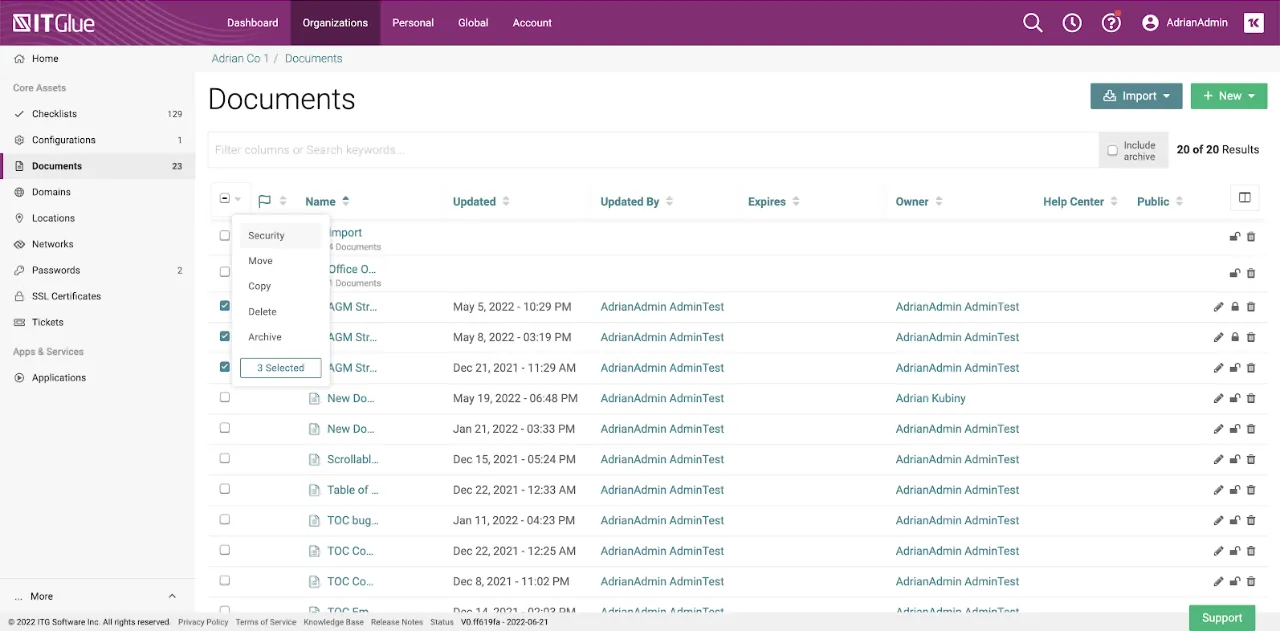Image resolution: width=1280 pixels, height=631 pixels.
Task: Select Archive in bulk actions menu
Action: pos(265,337)
